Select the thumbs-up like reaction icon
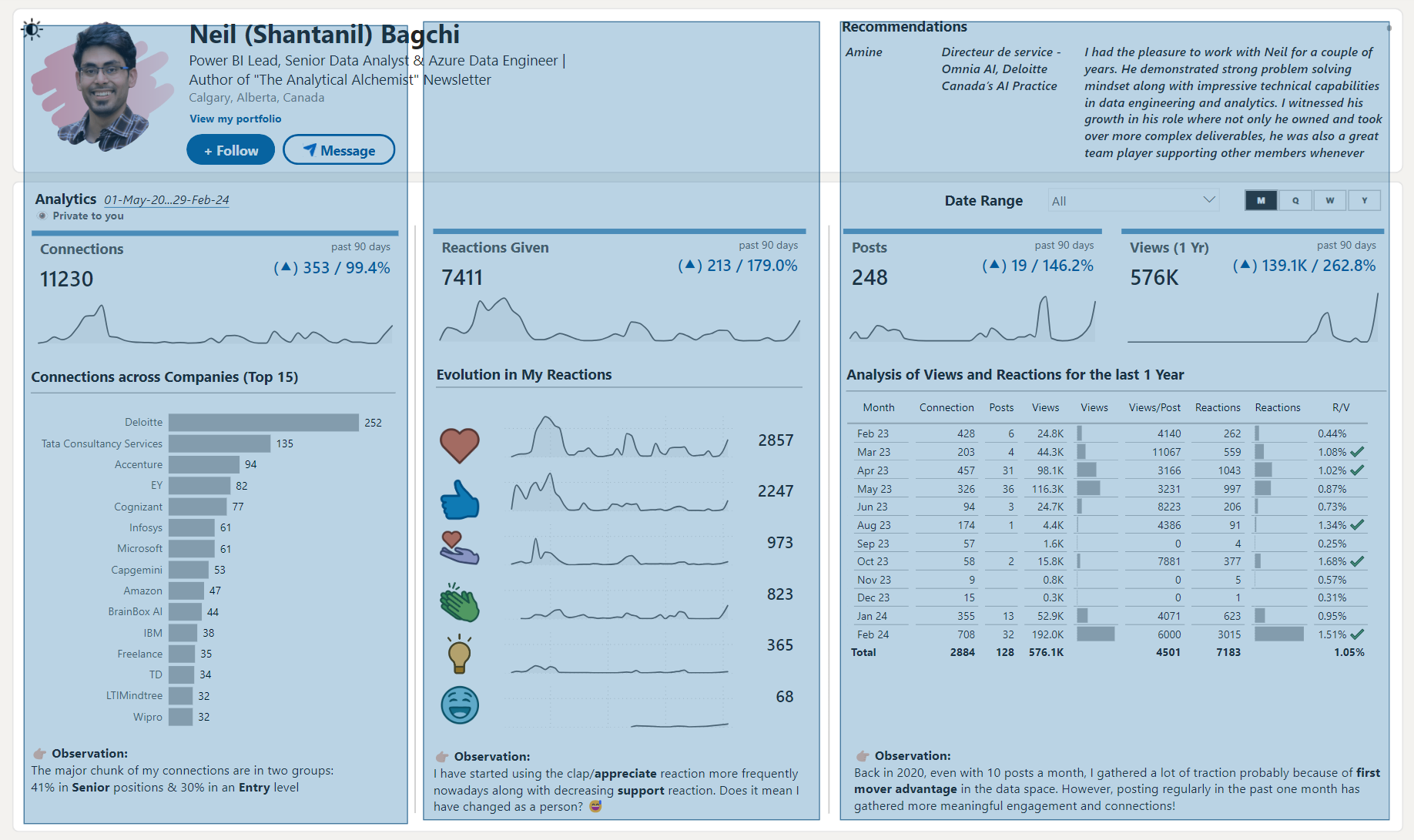Viewport: 1414px width, 840px height. pyautogui.click(x=460, y=500)
